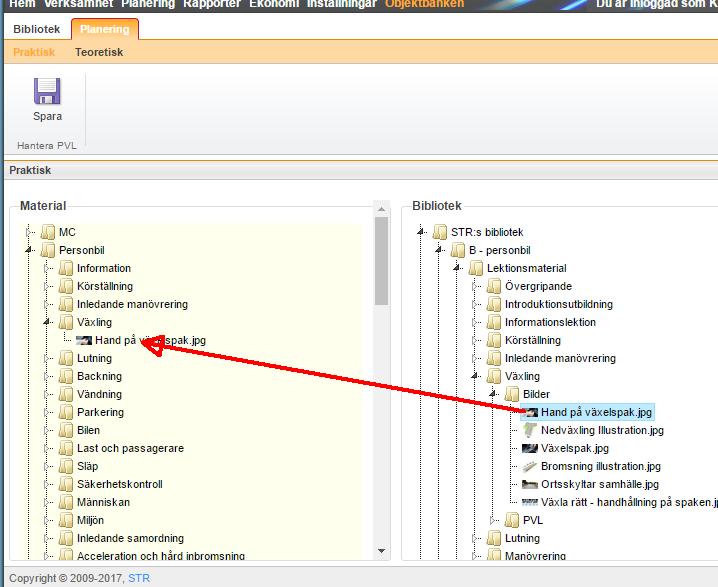
Task: Click the PVL folder icon in Bibliotek
Action: pyautogui.click(x=511, y=520)
